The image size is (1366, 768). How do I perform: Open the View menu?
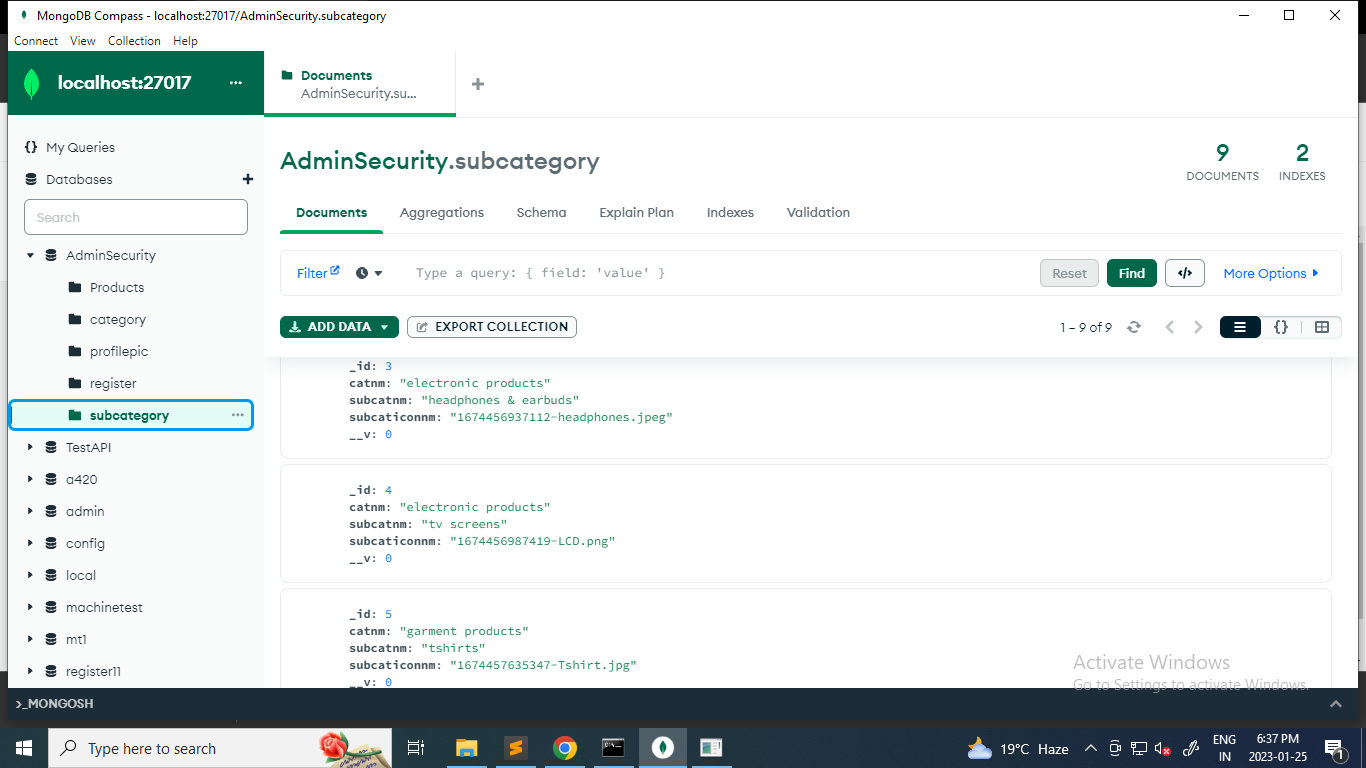tap(83, 41)
